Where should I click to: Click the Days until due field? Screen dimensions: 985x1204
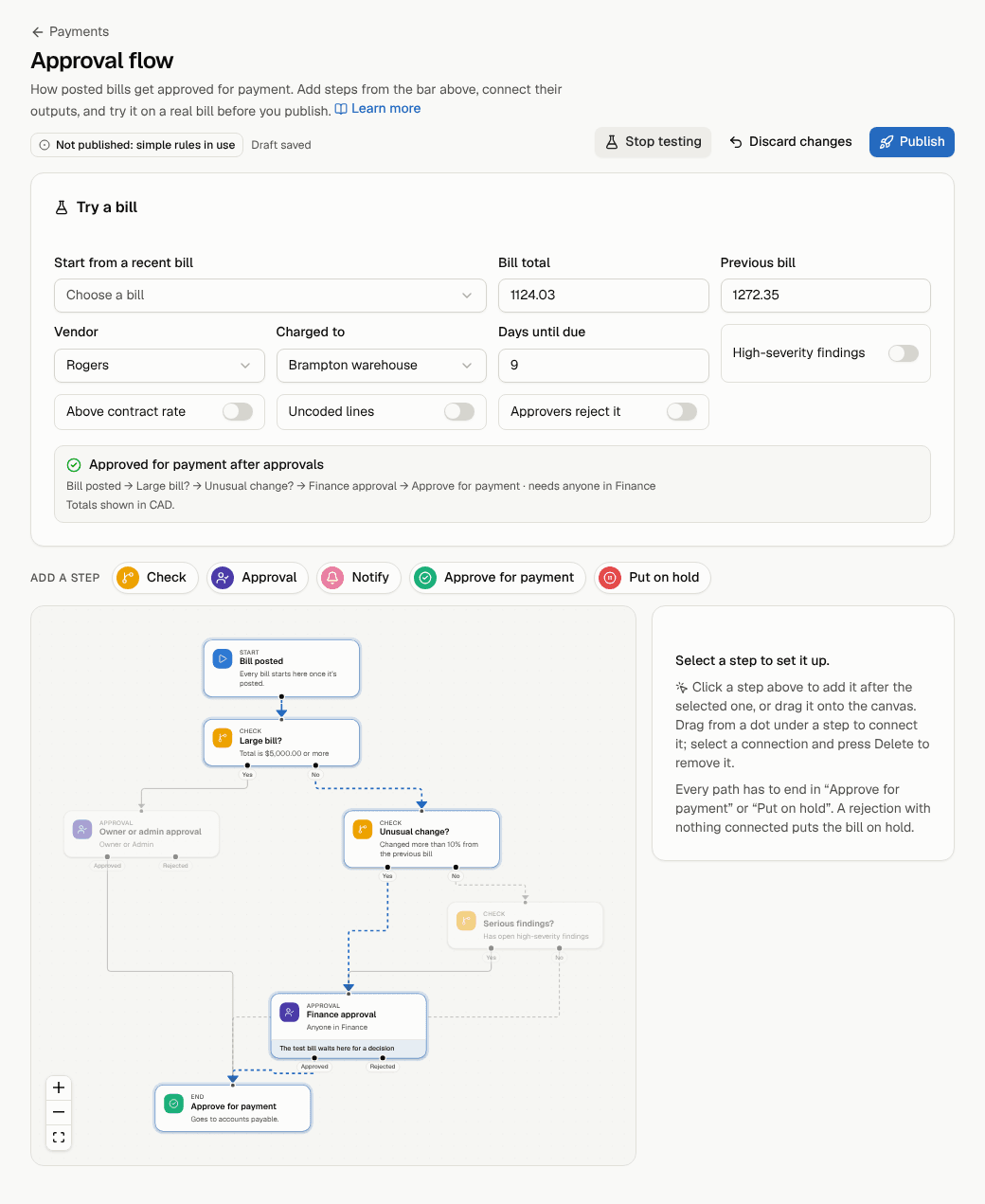tap(603, 366)
